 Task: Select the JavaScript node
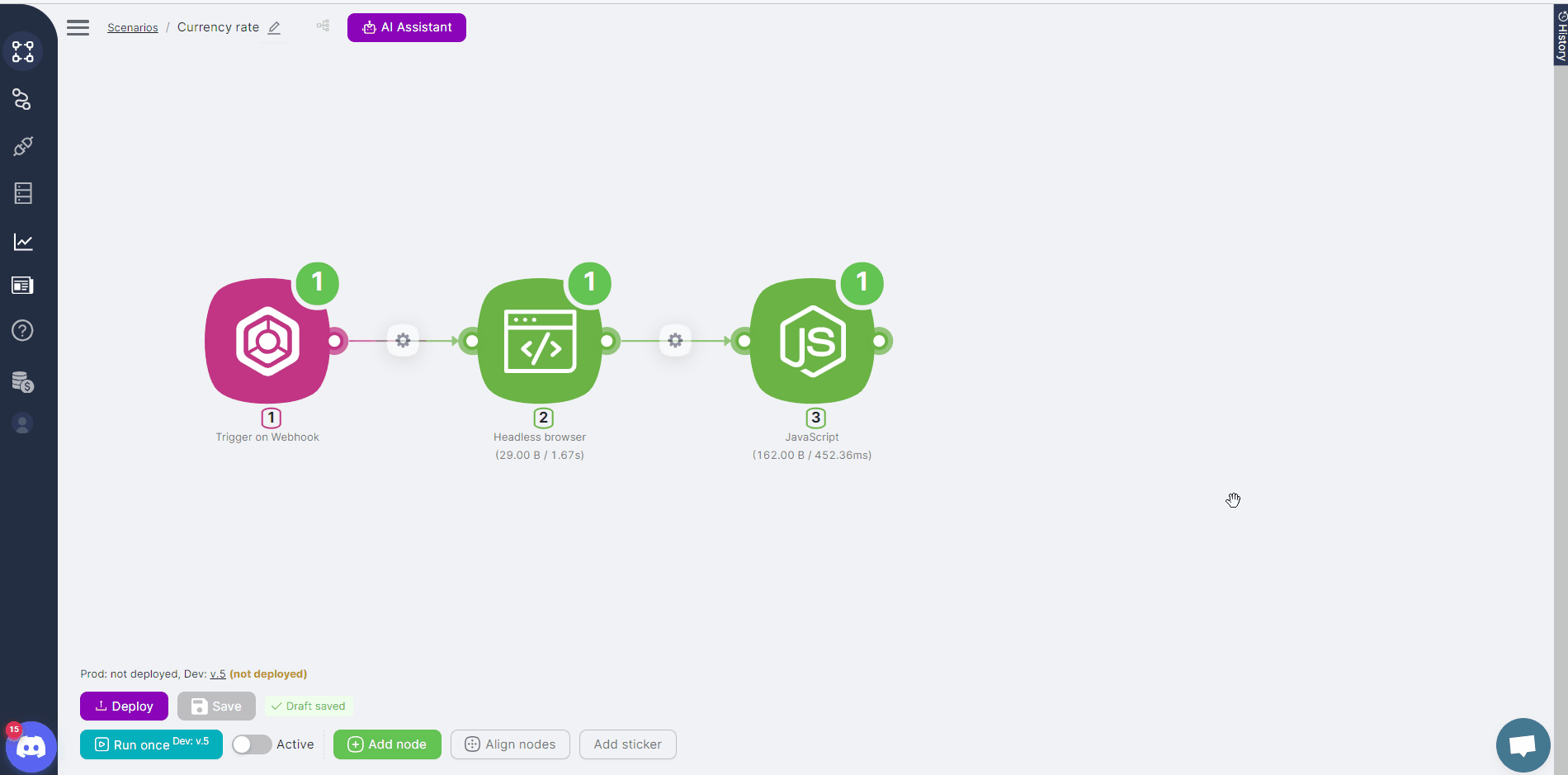[x=812, y=340]
